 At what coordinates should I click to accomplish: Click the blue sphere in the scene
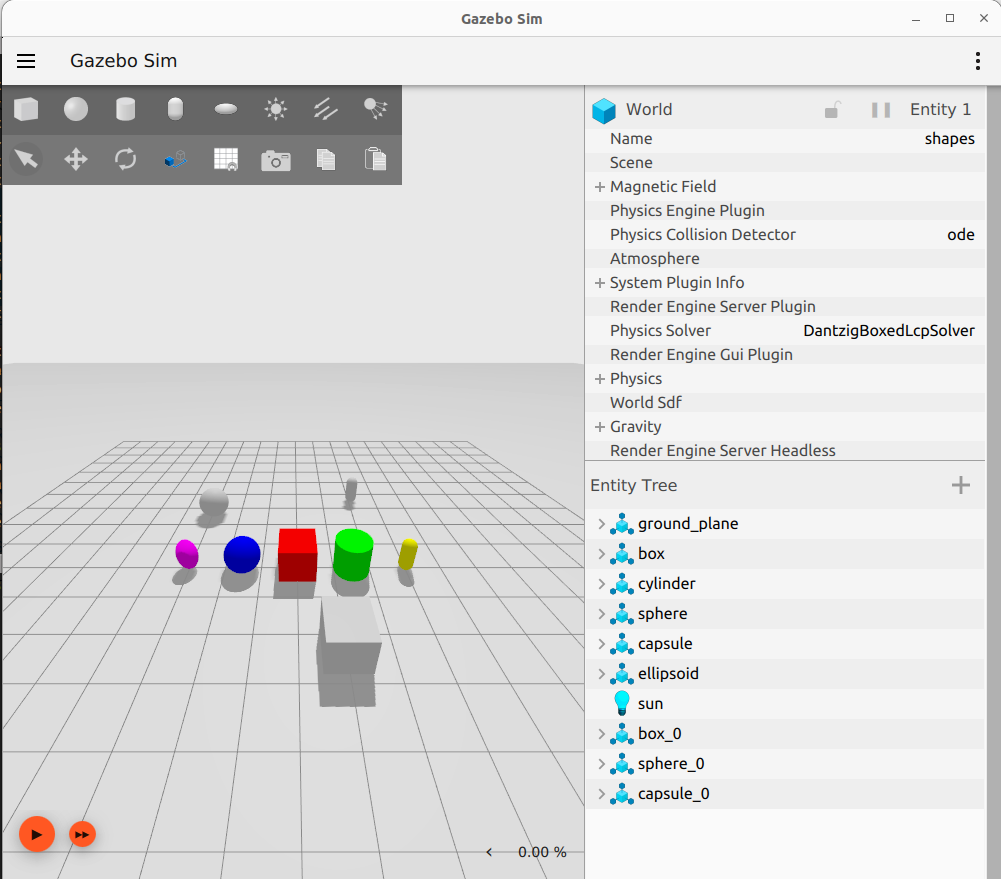[242, 554]
